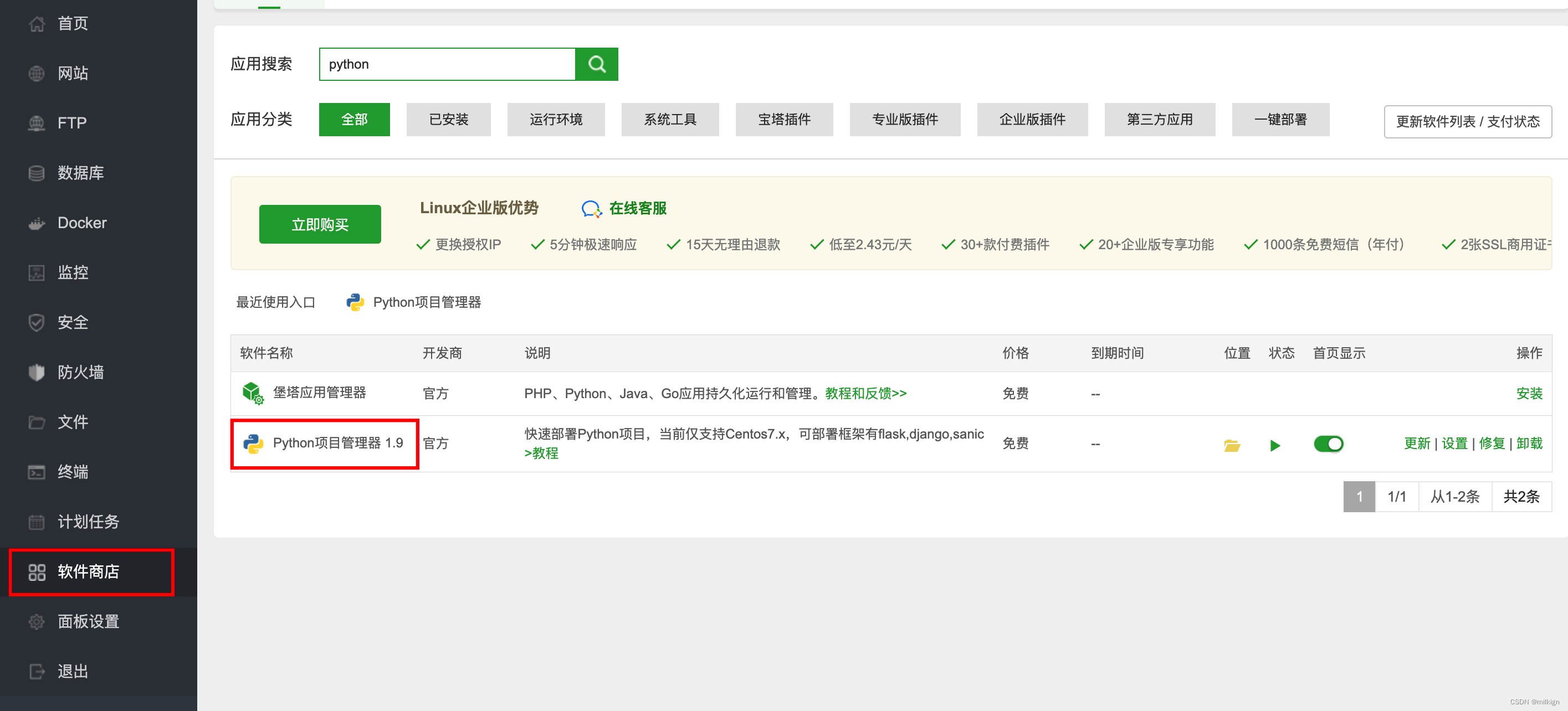The height and width of the screenshot is (711, 1568).
Task: Click the calendar icon for 计划任务
Action: coord(37,523)
